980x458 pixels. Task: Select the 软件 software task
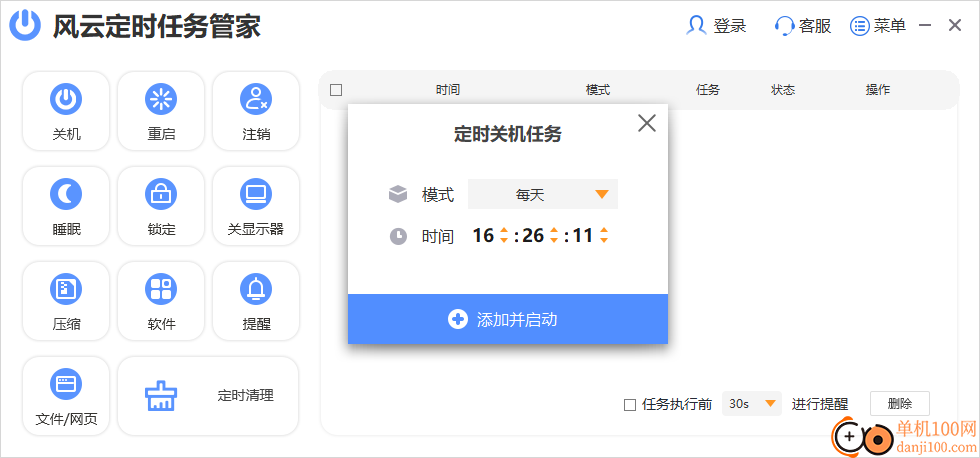click(x=161, y=301)
